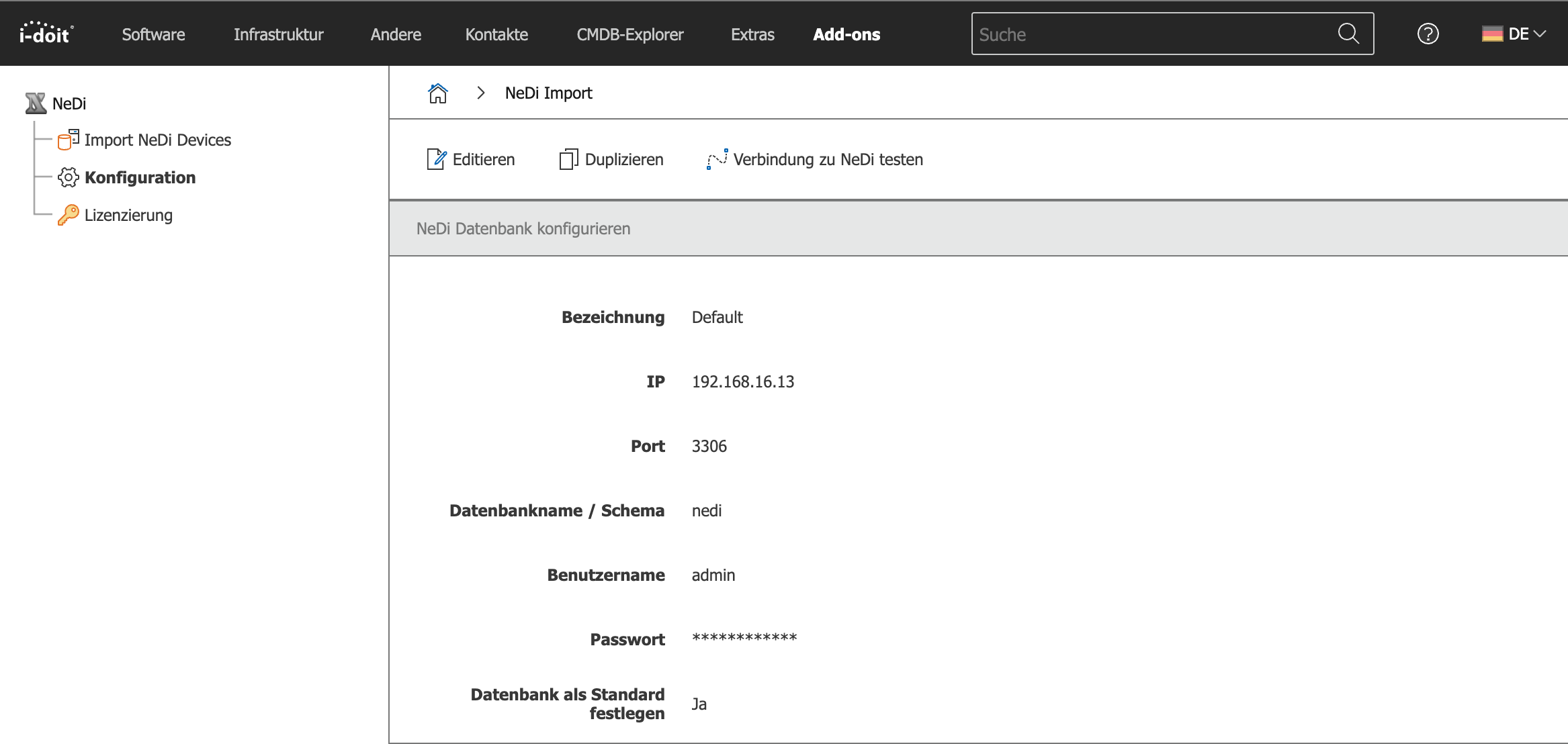The width and height of the screenshot is (1568, 744).
Task: Click the Konfiguration gear icon
Action: coord(68,177)
